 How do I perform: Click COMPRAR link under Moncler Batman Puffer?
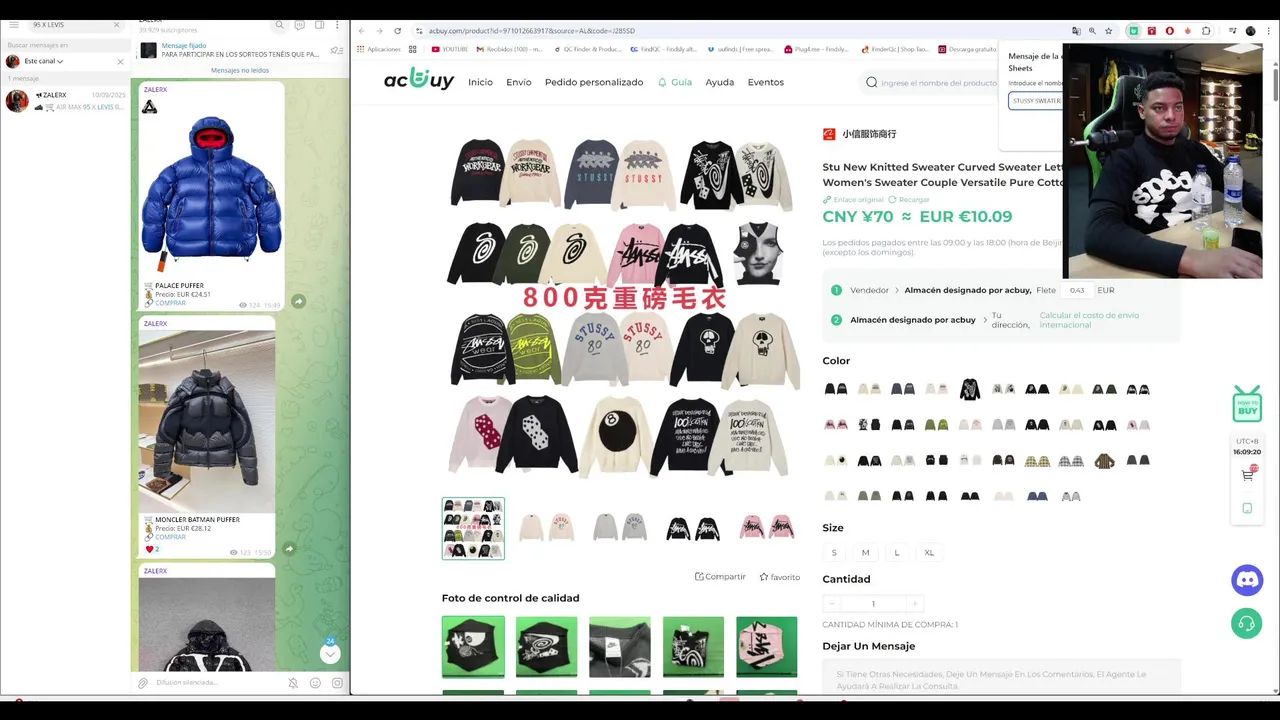click(x=170, y=537)
